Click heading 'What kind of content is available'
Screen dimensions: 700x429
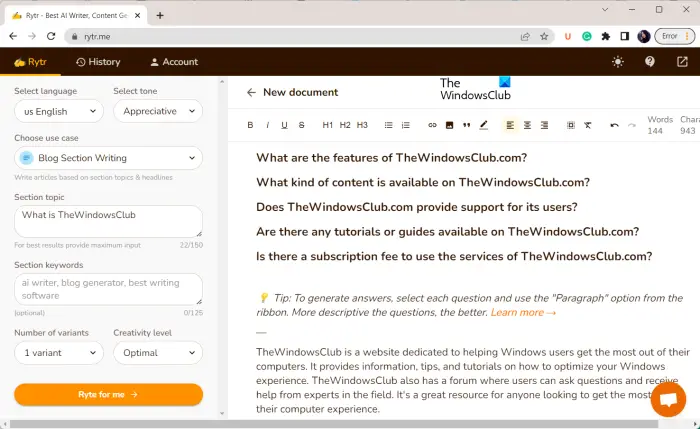pyautogui.click(x=423, y=182)
